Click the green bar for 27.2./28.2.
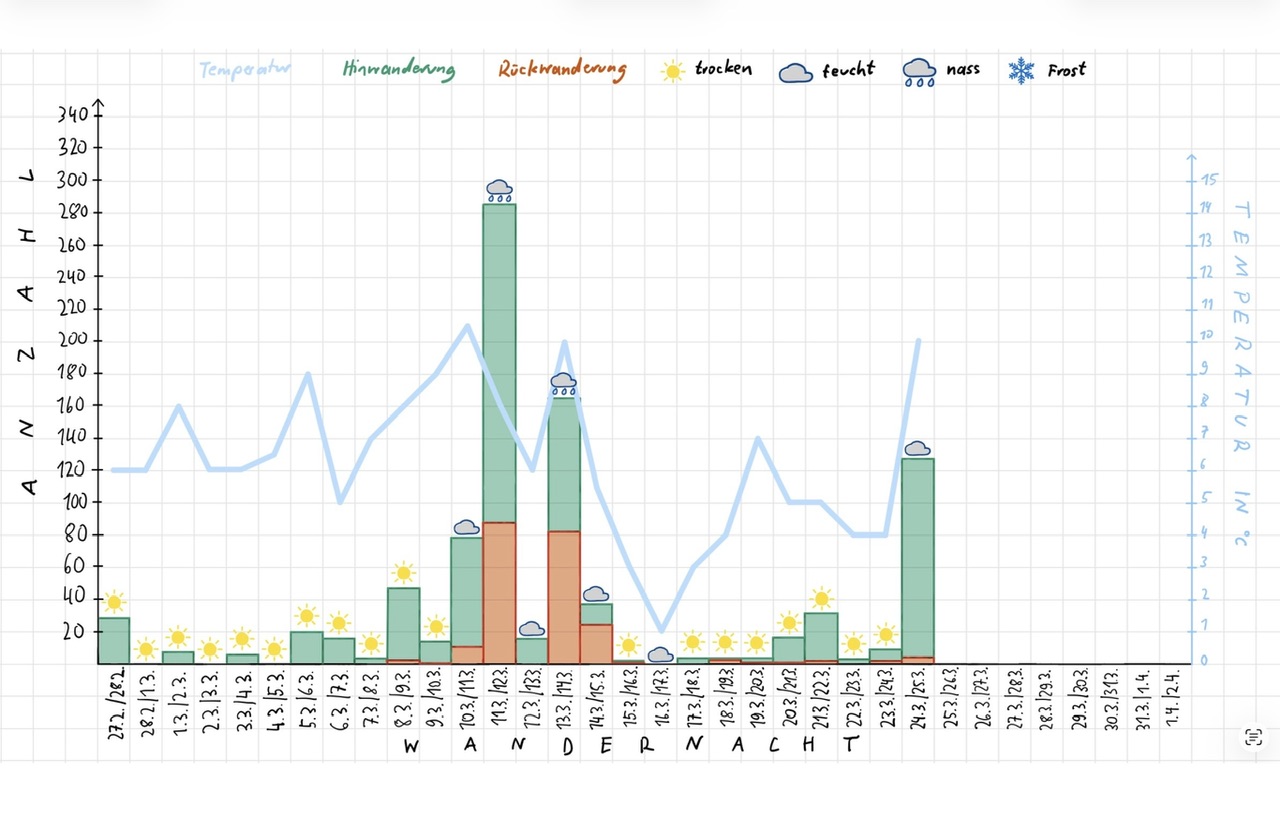This screenshot has height=825, width=1280. (x=114, y=640)
